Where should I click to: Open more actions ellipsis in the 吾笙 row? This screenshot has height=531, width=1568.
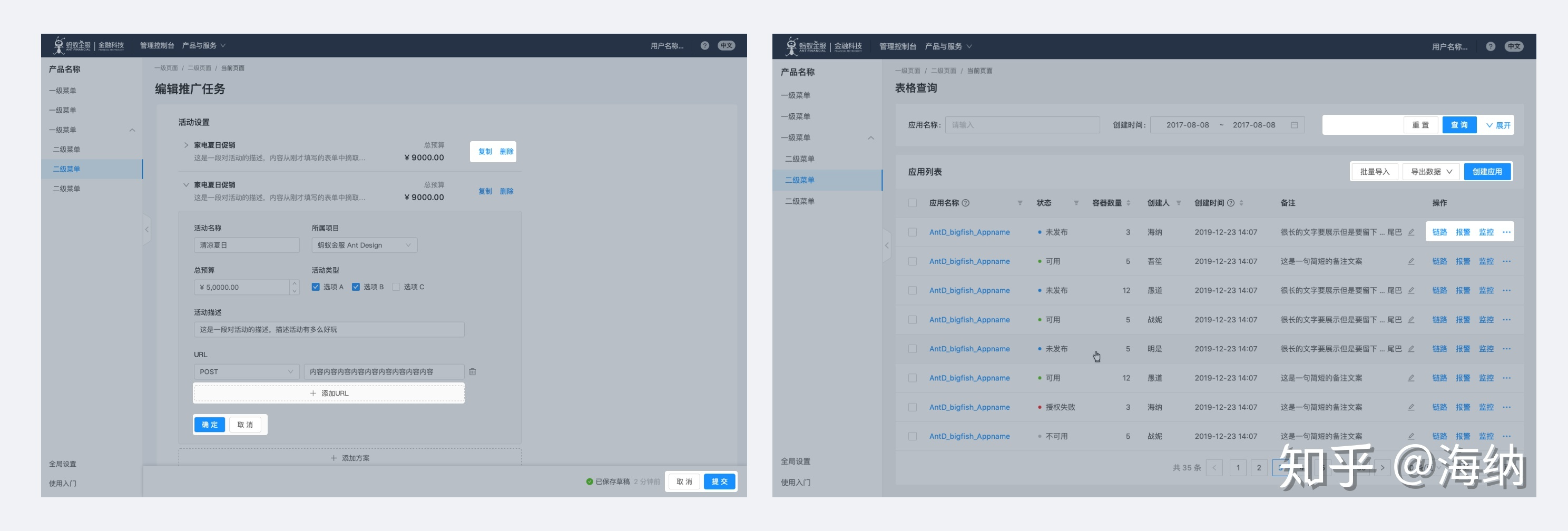[x=1506, y=261]
